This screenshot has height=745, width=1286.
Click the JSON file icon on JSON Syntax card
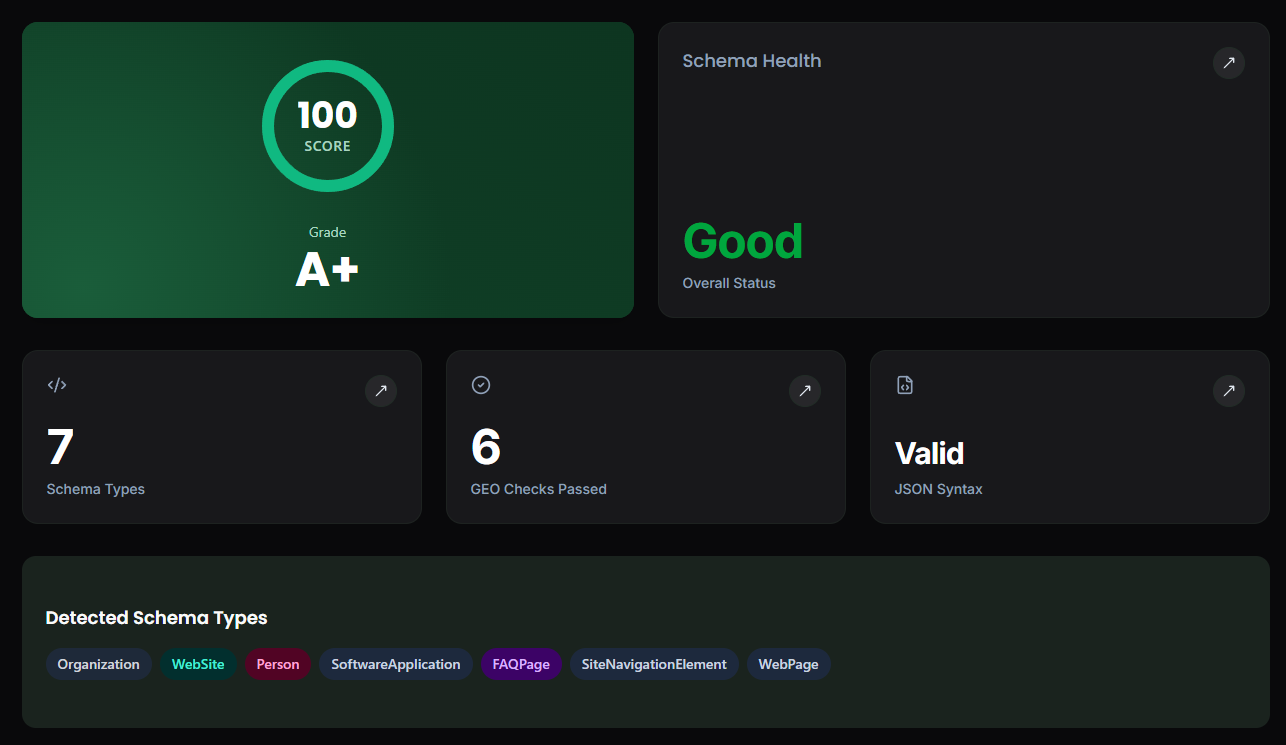905,384
